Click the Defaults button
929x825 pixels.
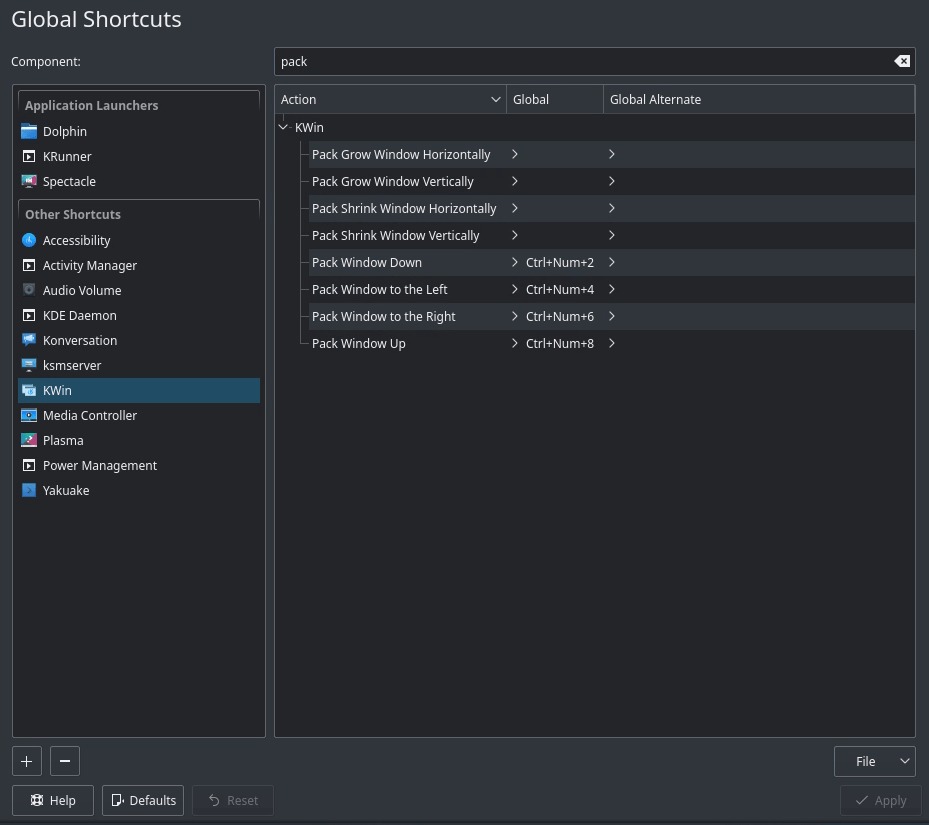[x=142, y=800]
